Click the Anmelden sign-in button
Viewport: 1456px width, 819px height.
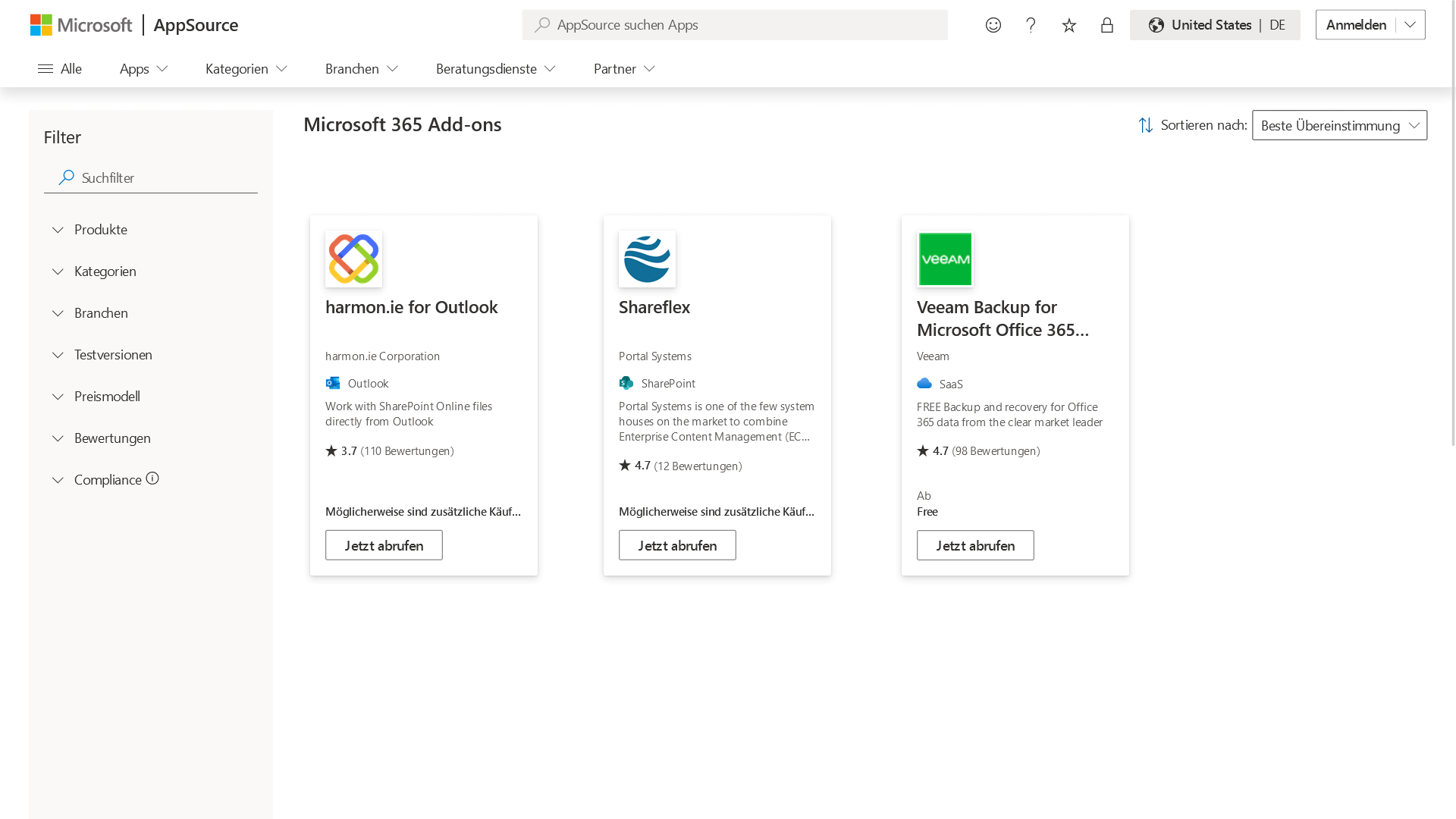[x=1356, y=25]
